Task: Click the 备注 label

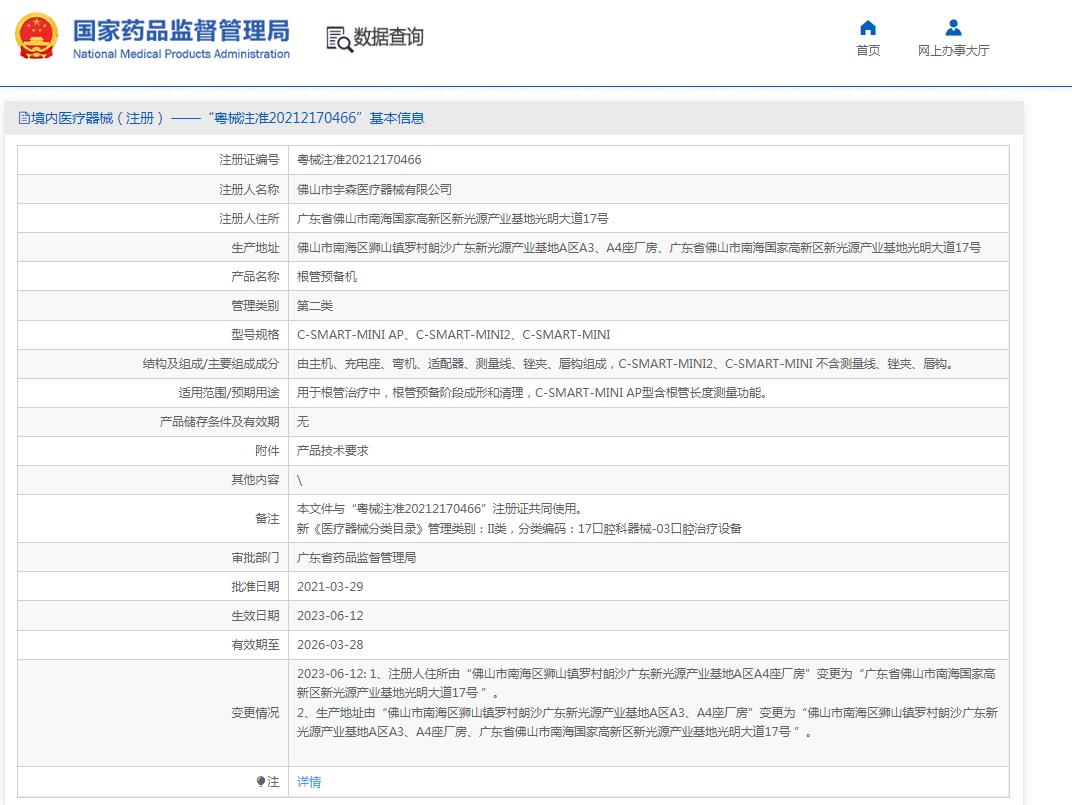Action: 267,519
